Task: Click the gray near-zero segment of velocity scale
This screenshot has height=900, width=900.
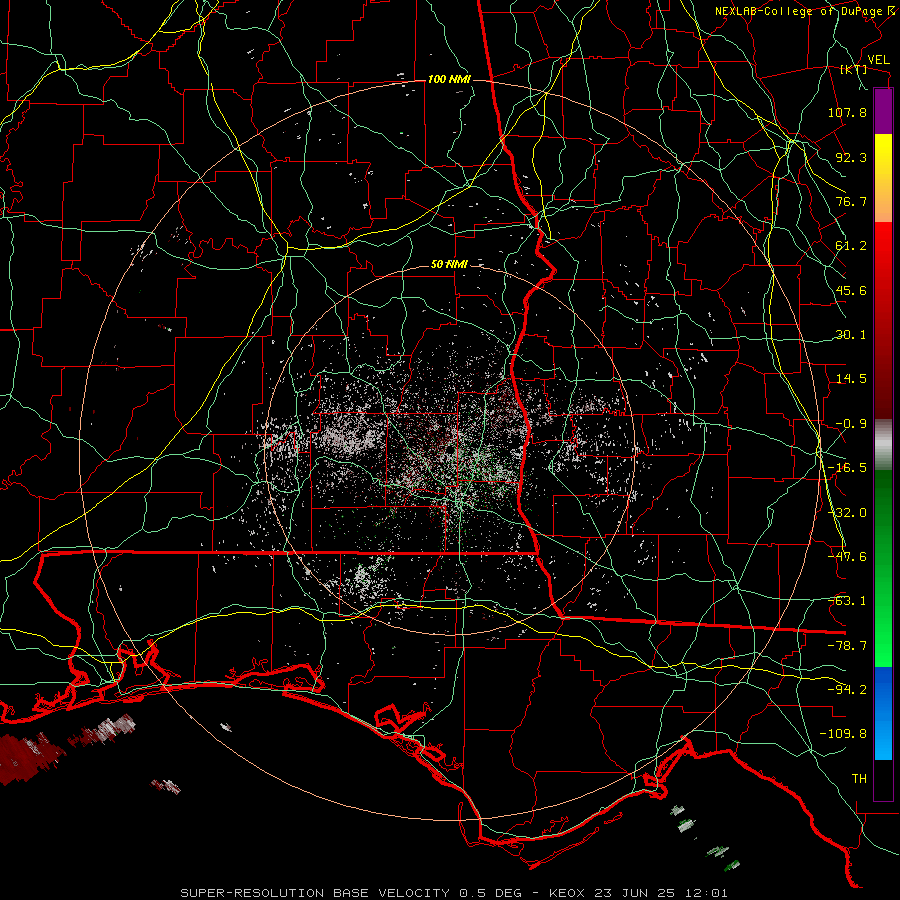Action: click(883, 445)
